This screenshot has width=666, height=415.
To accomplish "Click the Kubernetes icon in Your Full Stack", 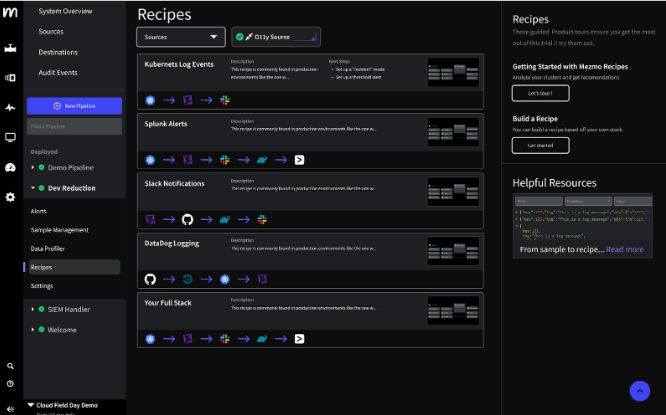I will point(150,339).
